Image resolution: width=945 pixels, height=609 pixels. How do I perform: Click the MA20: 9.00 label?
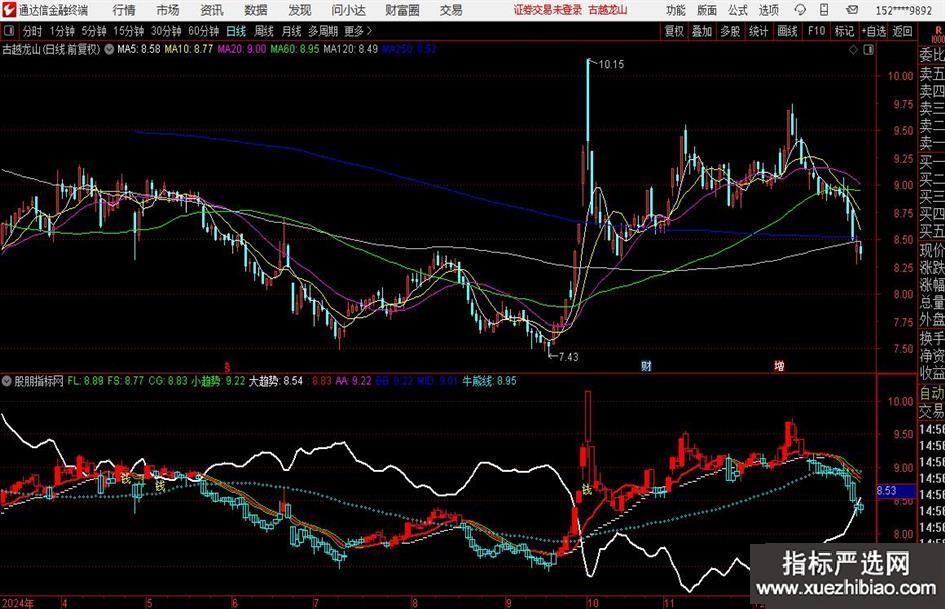pyautogui.click(x=242, y=49)
